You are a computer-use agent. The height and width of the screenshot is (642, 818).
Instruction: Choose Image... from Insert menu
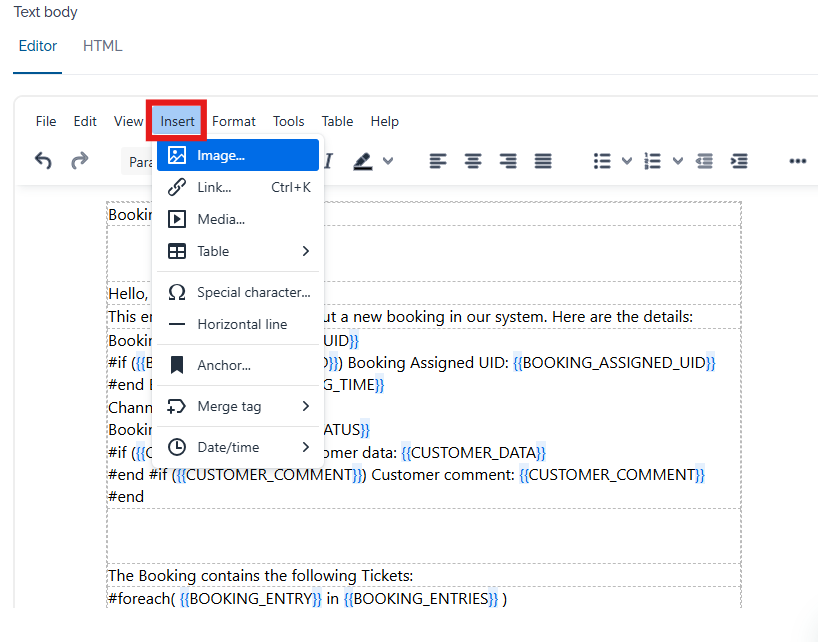pyautogui.click(x=238, y=155)
